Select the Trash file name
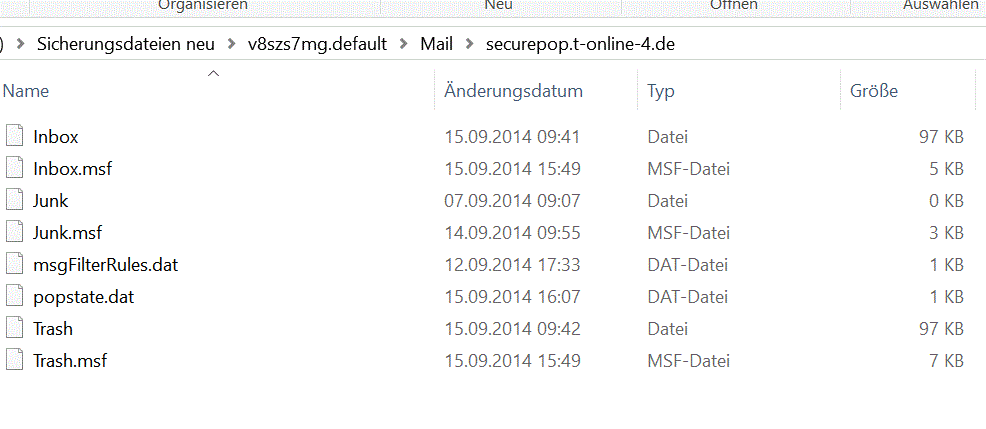Image resolution: width=986 pixels, height=429 pixels. tap(53, 329)
